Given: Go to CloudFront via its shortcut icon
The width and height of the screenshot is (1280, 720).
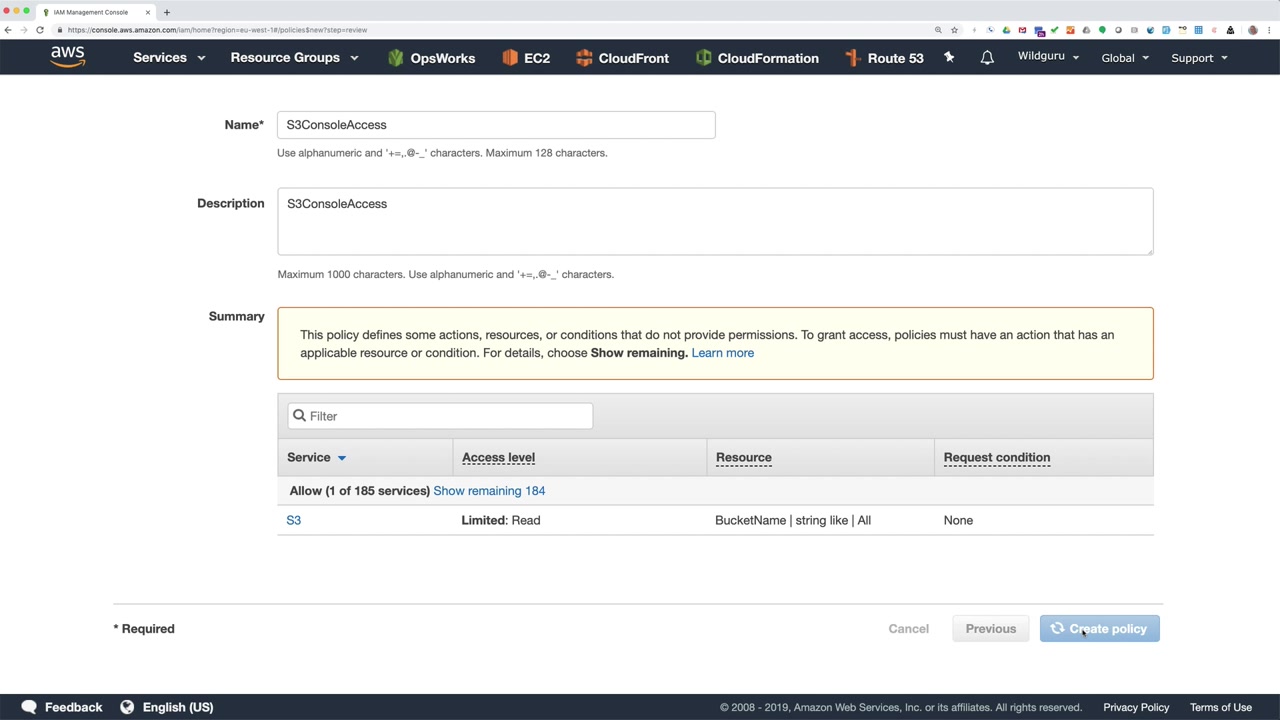Looking at the screenshot, I should pyautogui.click(x=585, y=58).
